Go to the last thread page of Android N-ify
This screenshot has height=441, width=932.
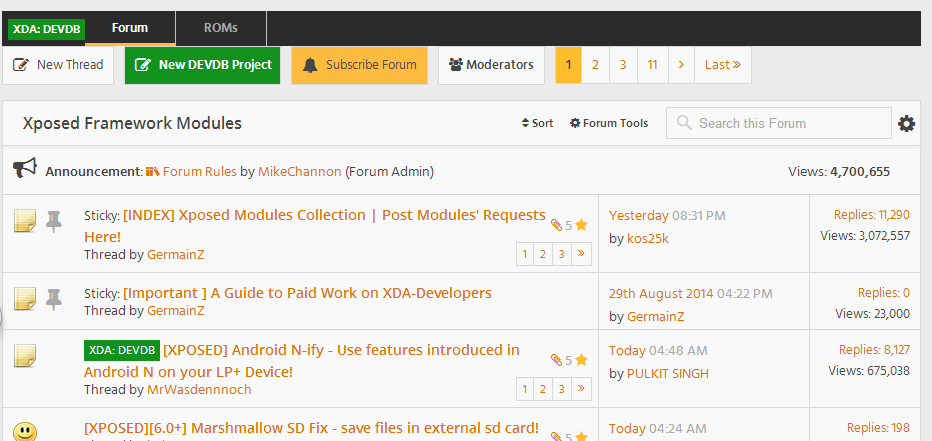tap(581, 389)
